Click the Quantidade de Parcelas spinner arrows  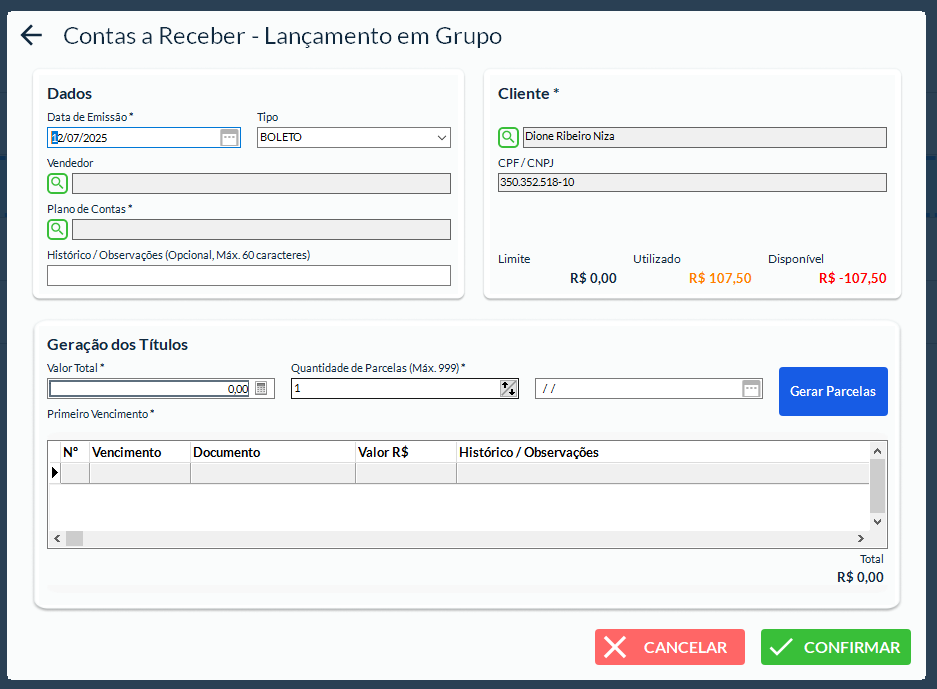tap(508, 389)
